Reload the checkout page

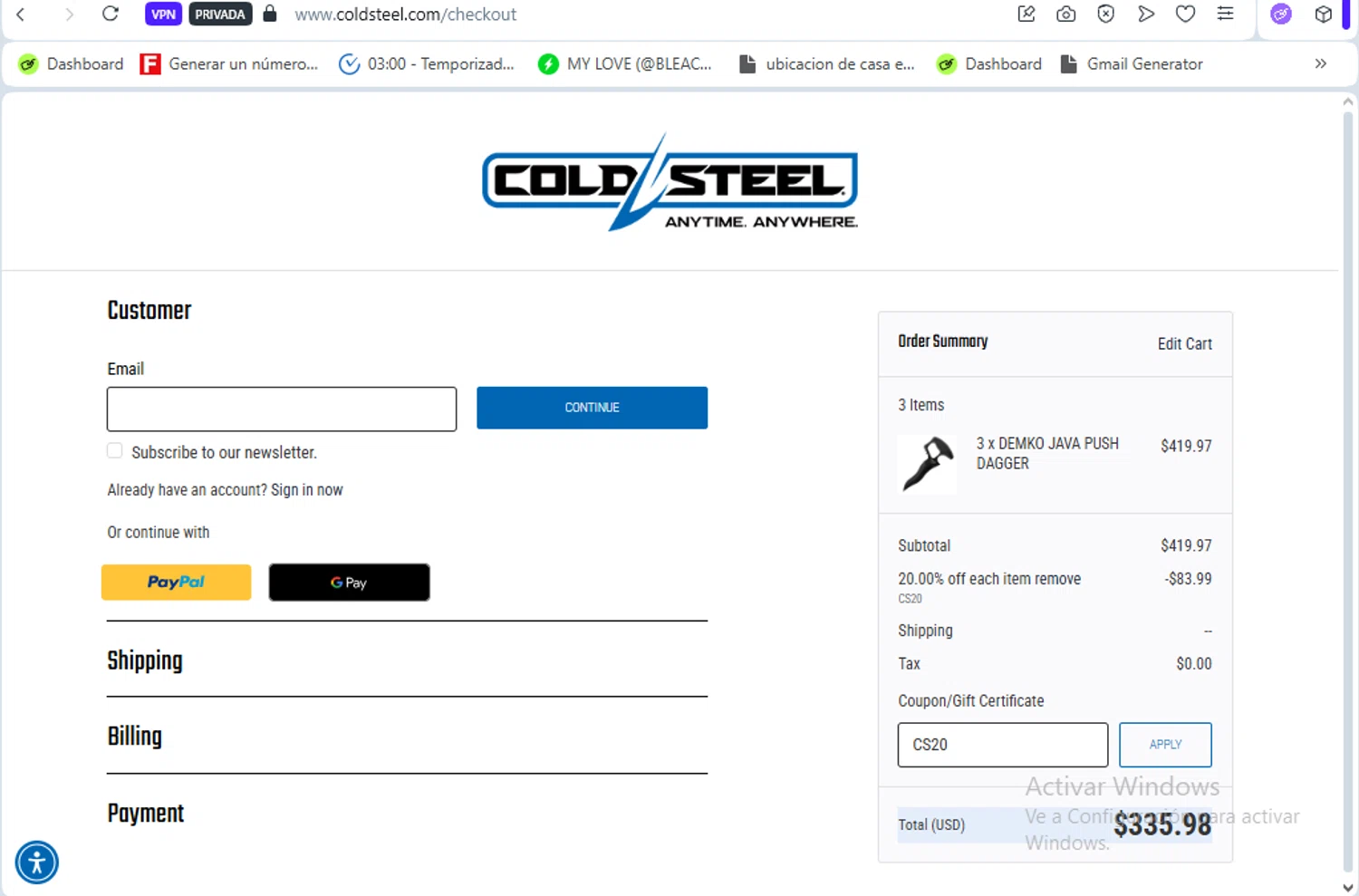(111, 14)
